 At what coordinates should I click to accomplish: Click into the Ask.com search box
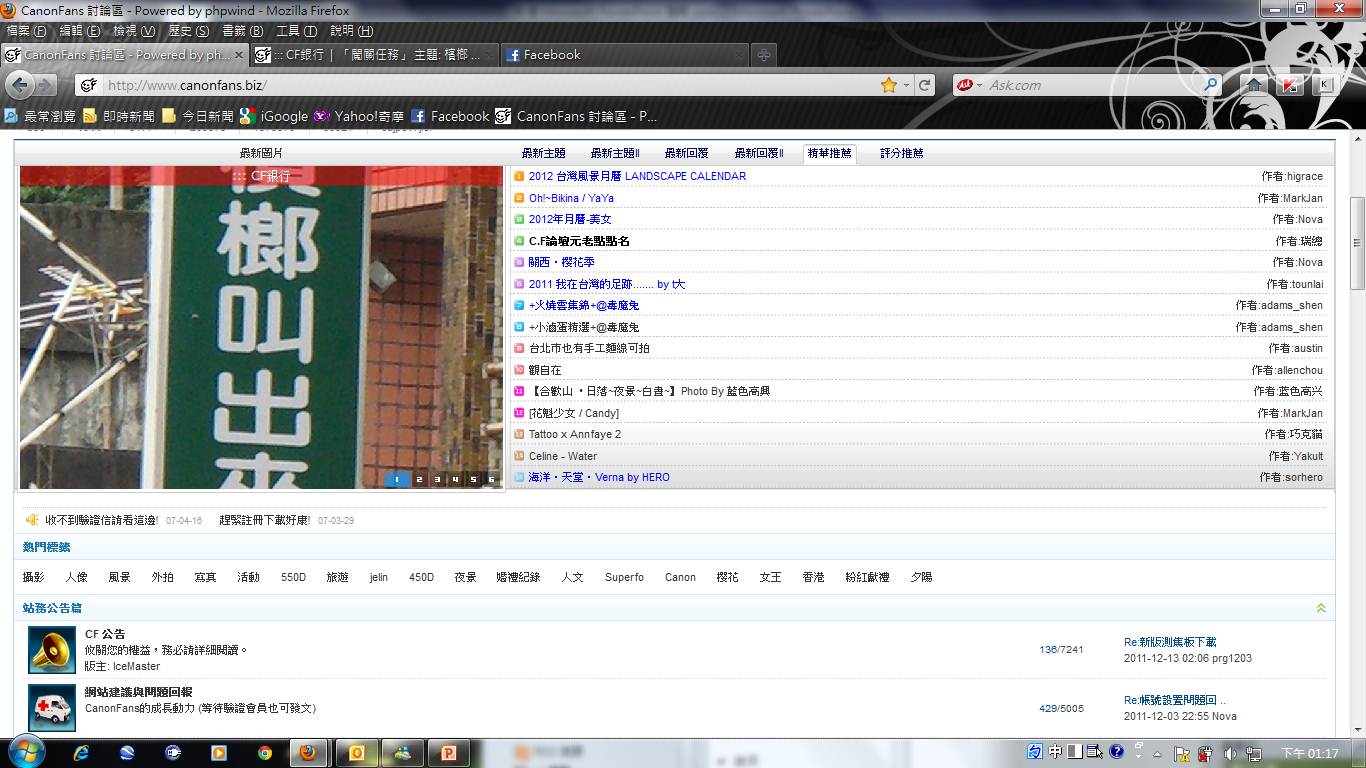pos(1092,85)
